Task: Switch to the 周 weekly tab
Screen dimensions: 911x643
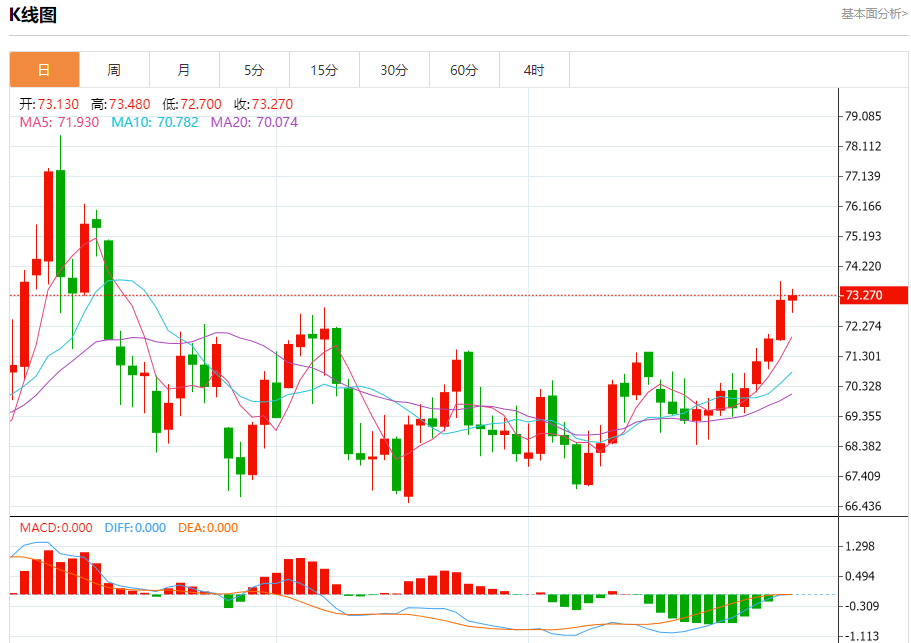Action: [x=114, y=70]
